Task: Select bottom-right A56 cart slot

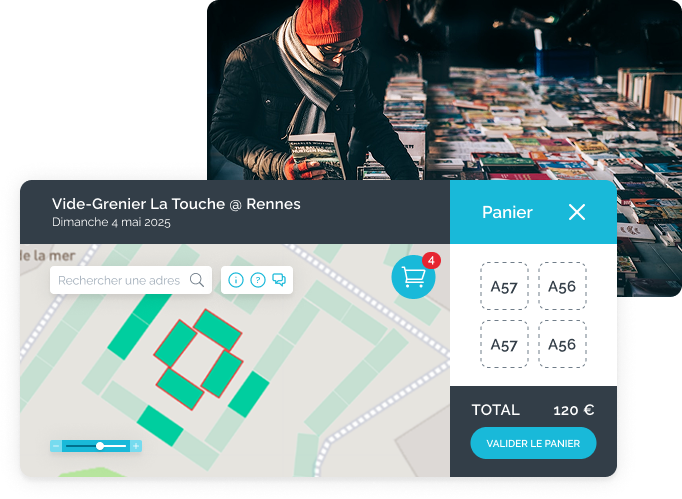Action: [x=562, y=345]
